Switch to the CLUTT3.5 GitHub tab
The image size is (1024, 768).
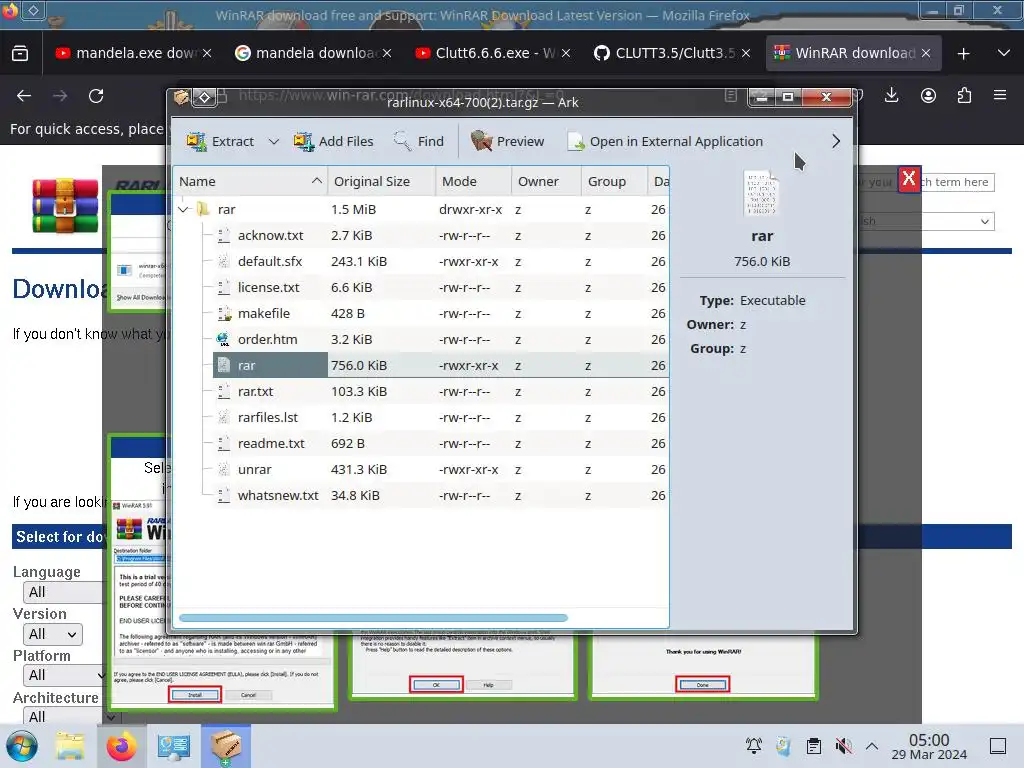[x=673, y=53]
